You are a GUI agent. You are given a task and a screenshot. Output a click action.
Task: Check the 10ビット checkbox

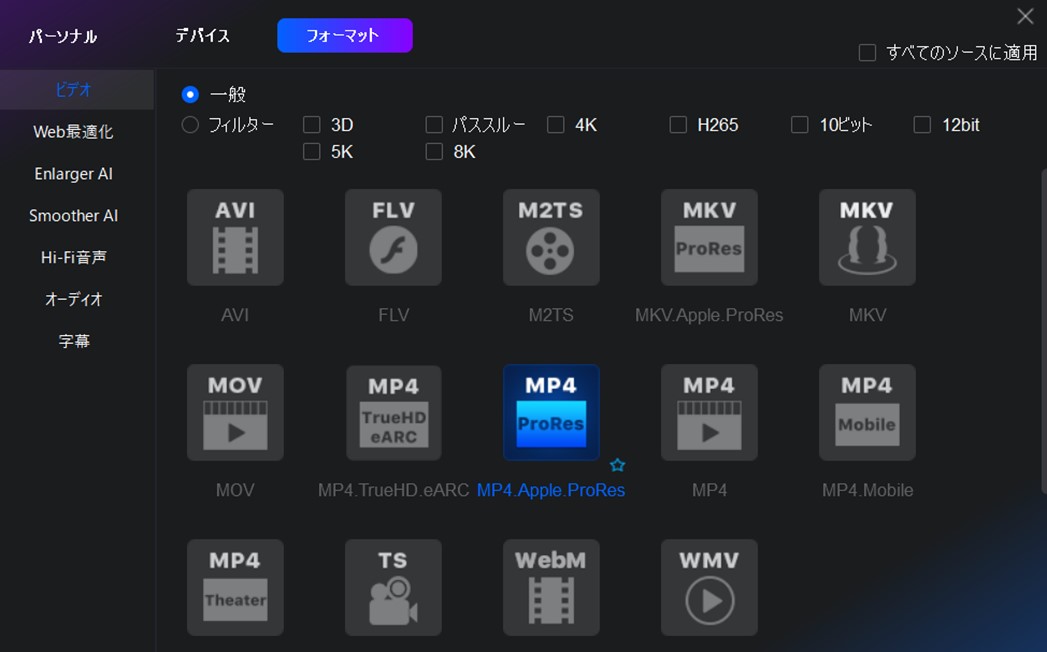tap(799, 125)
